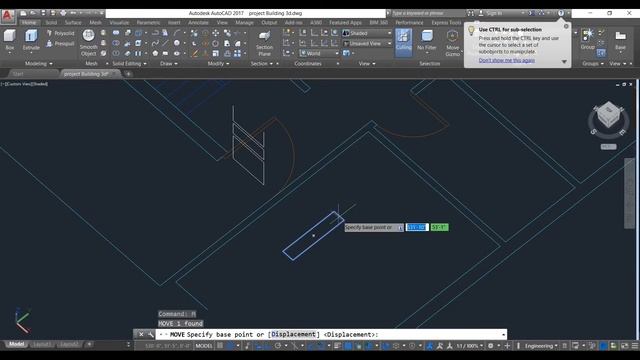Click the Smooth Object mesh tool
Viewport: 640px width, 360px height.
click(x=88, y=42)
